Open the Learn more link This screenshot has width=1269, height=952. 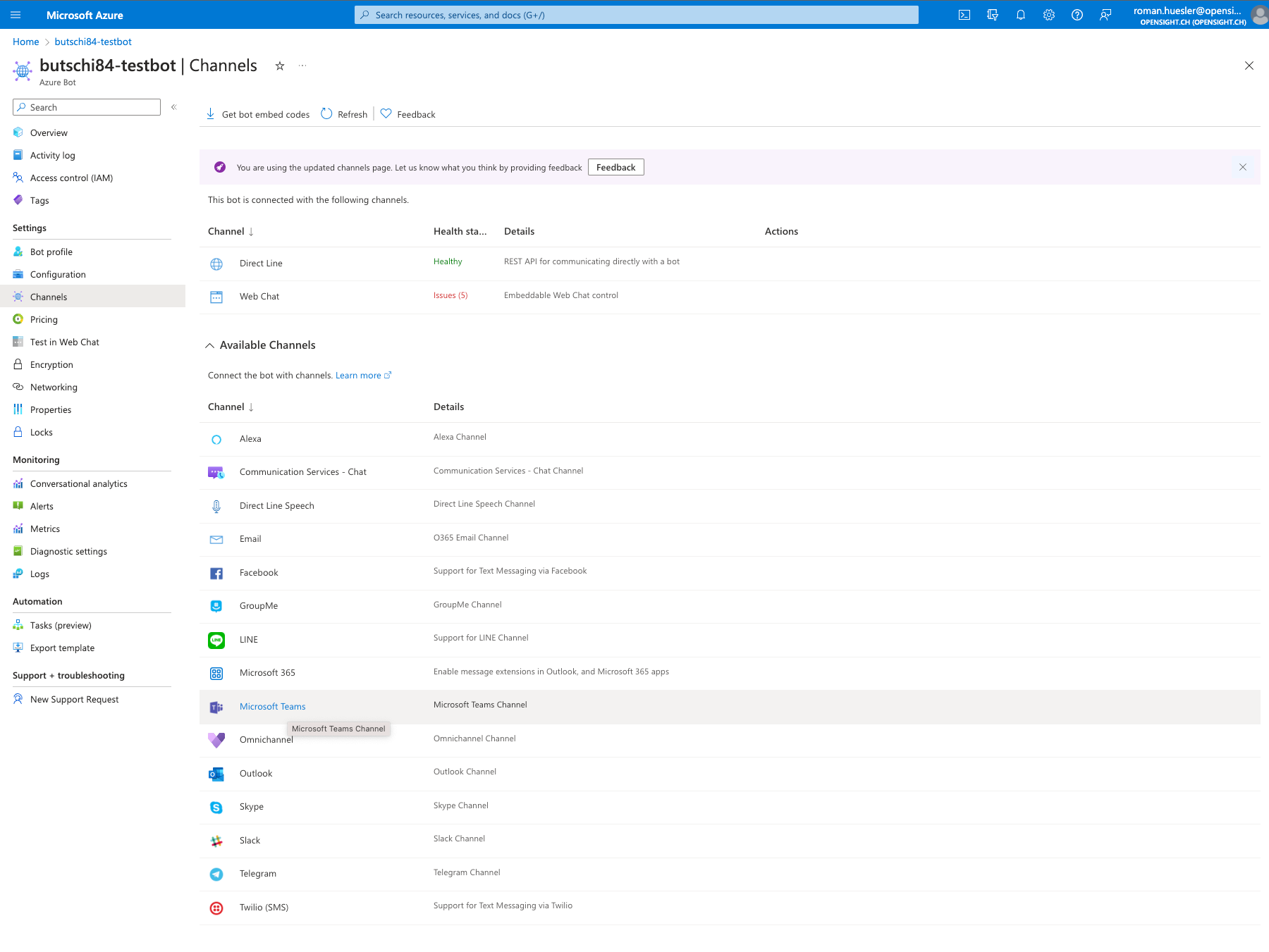[x=363, y=376]
